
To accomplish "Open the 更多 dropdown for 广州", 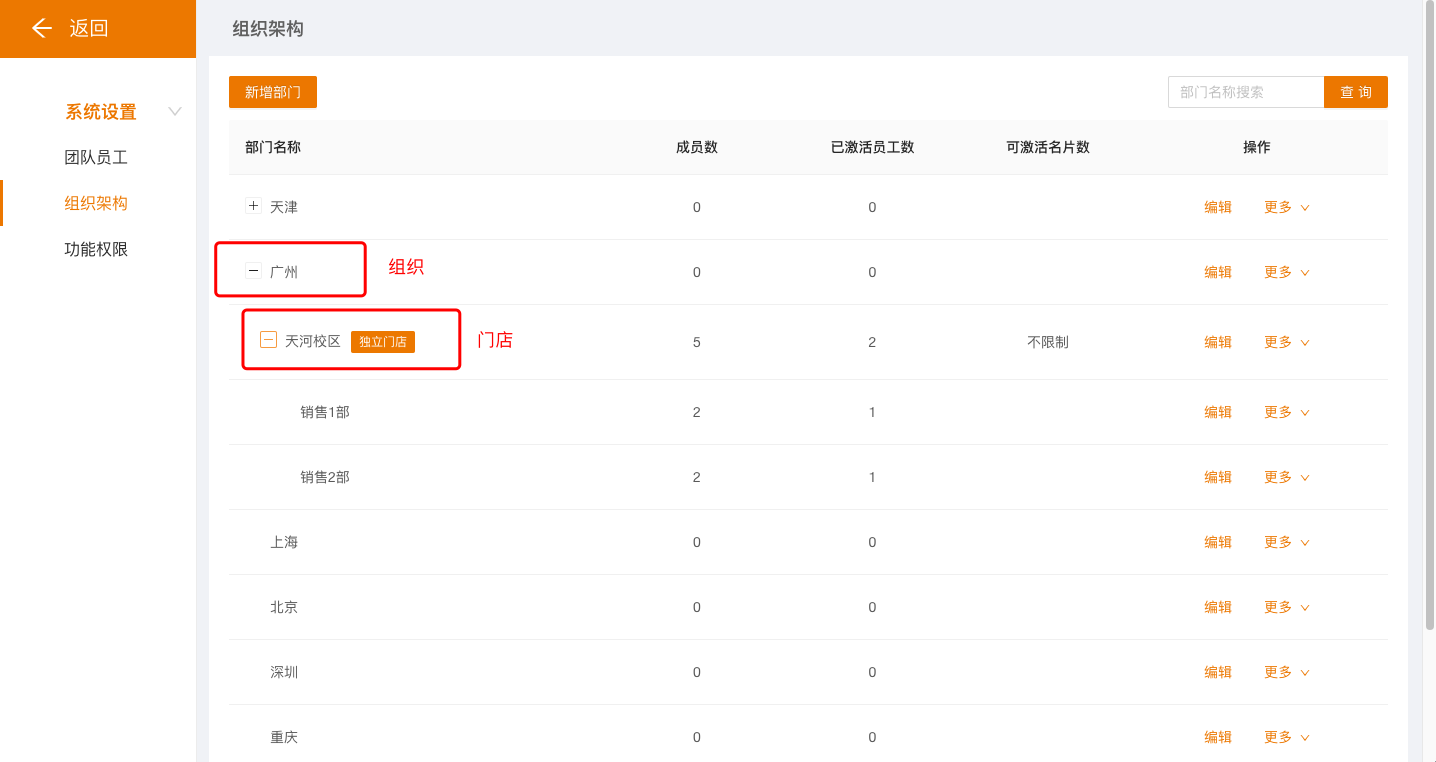I will coord(1286,272).
